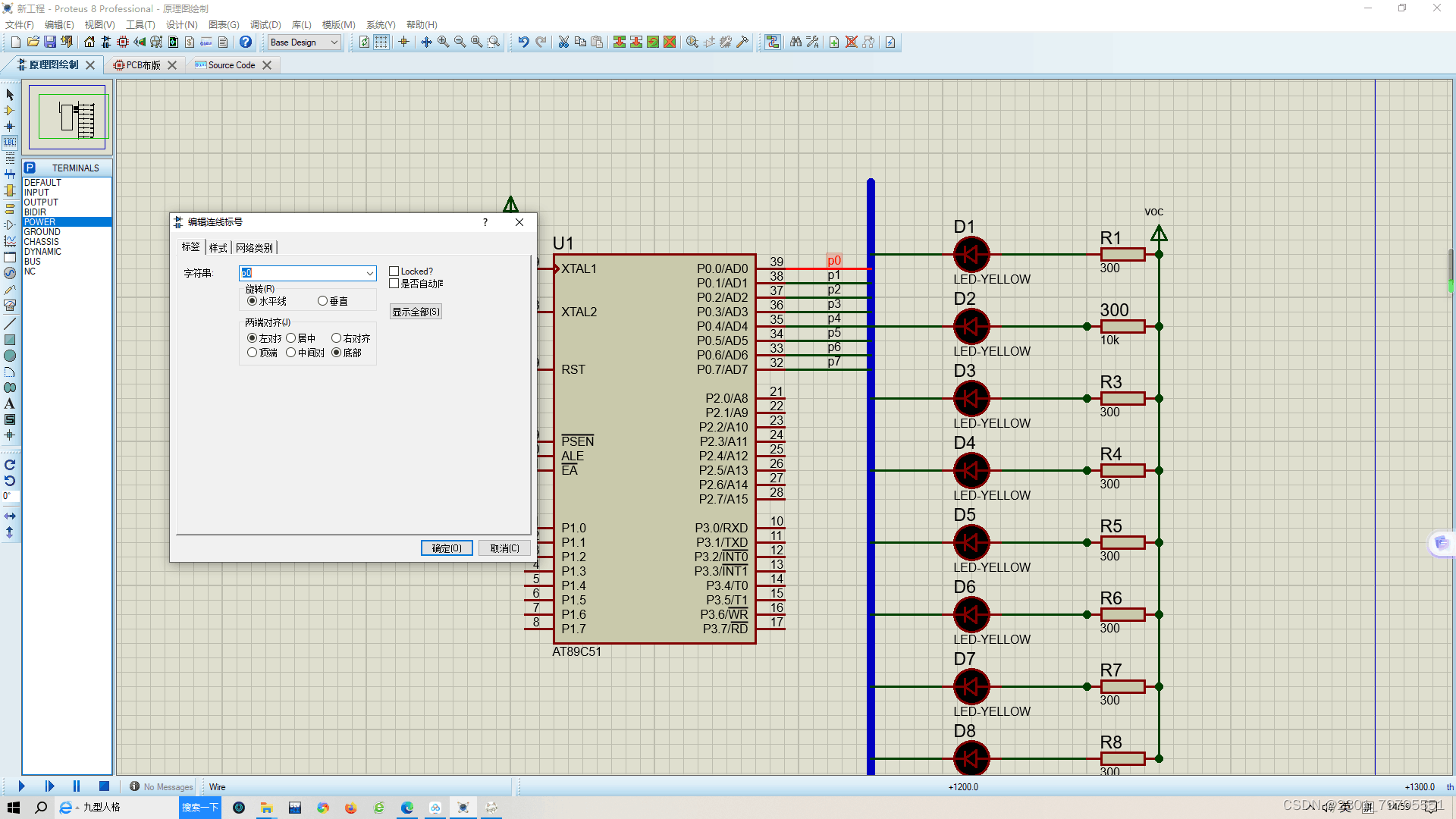Select the 垂直 rotation radio button
Image resolution: width=1456 pixels, height=819 pixels.
click(x=323, y=301)
